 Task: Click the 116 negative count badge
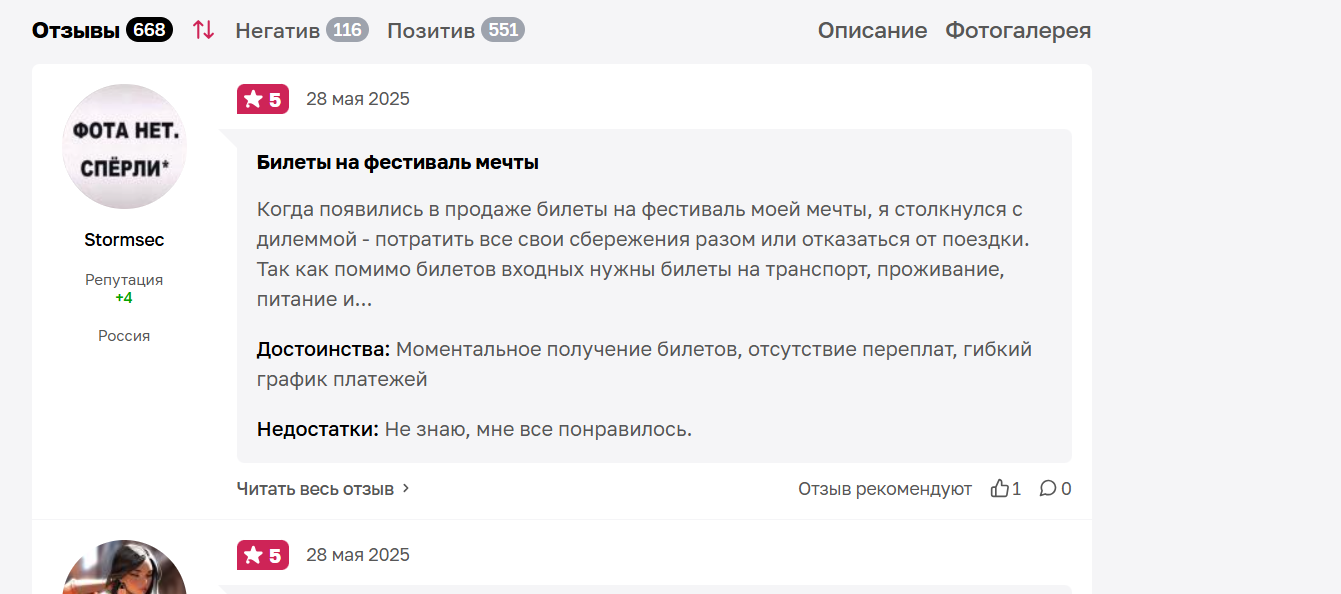[x=347, y=30]
